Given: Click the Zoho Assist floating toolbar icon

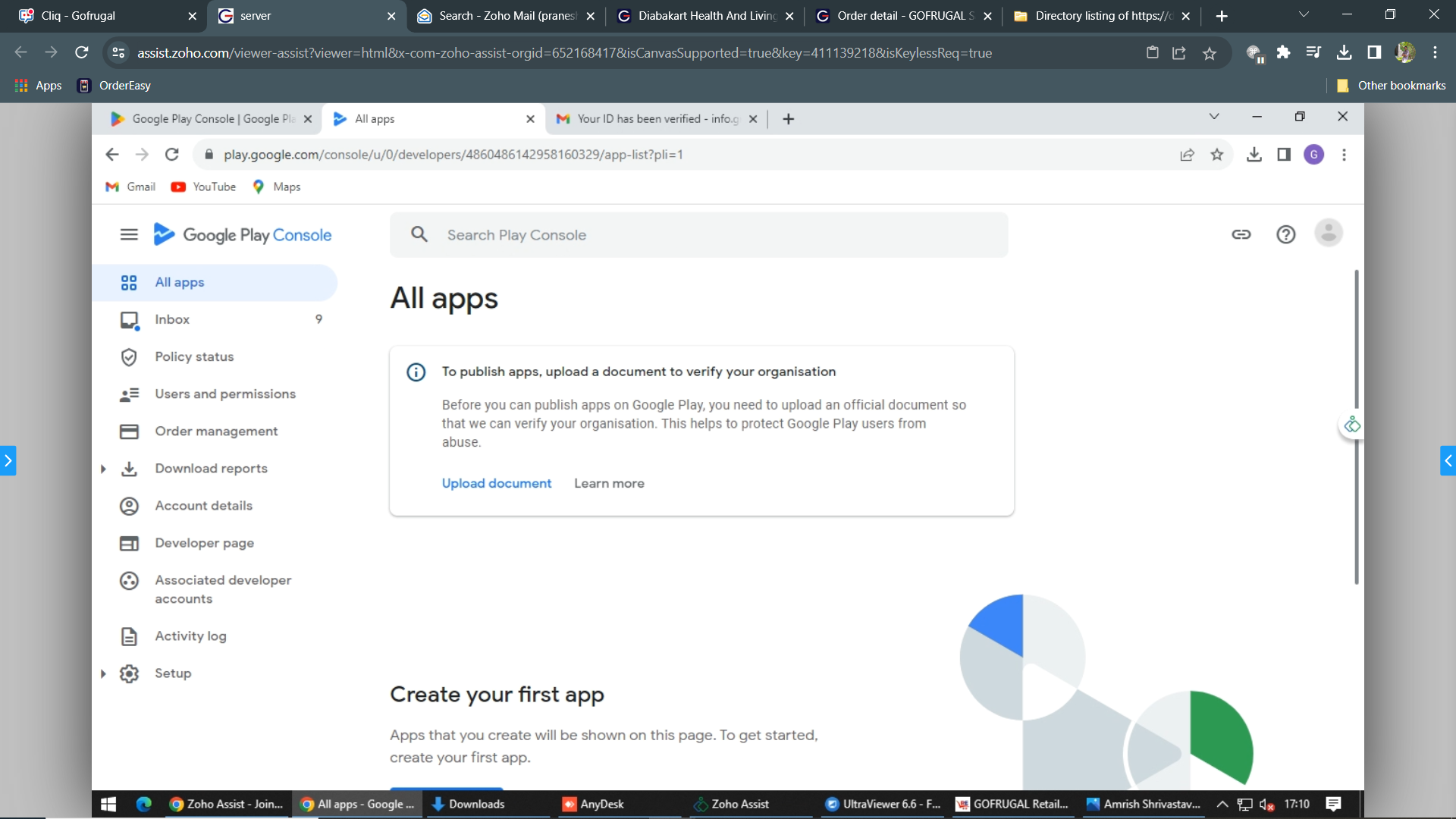Looking at the screenshot, I should 1352,425.
